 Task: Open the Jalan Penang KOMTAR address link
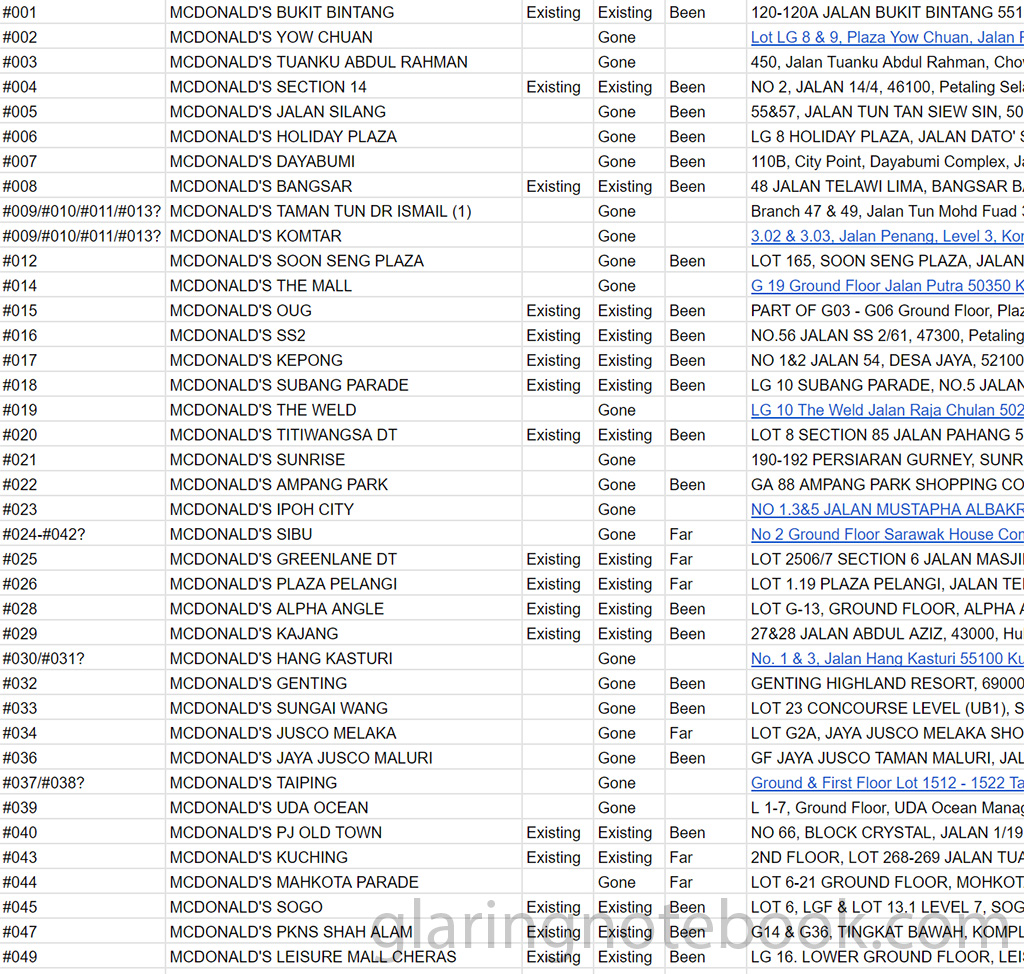click(886, 236)
